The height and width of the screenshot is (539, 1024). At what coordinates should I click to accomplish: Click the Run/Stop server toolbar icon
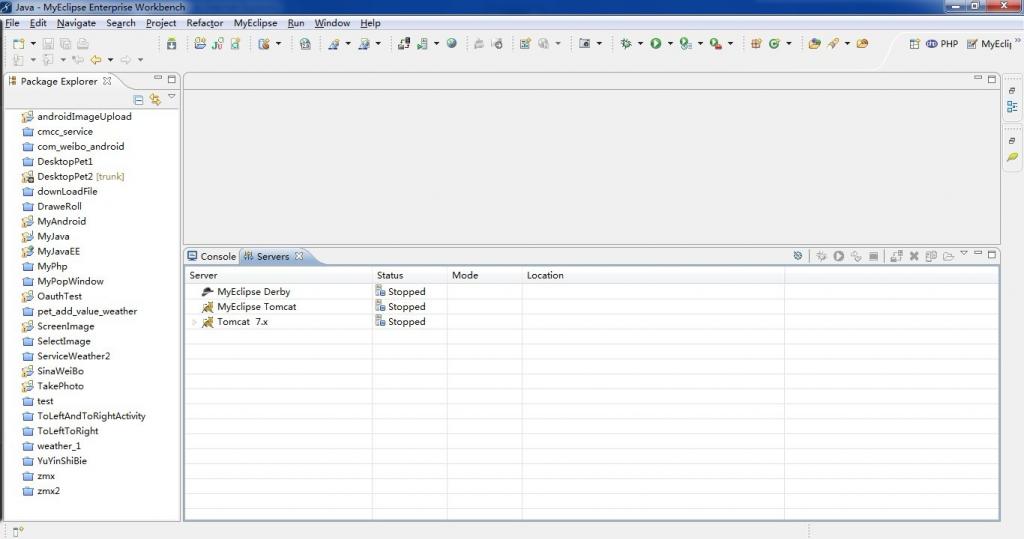pos(423,44)
